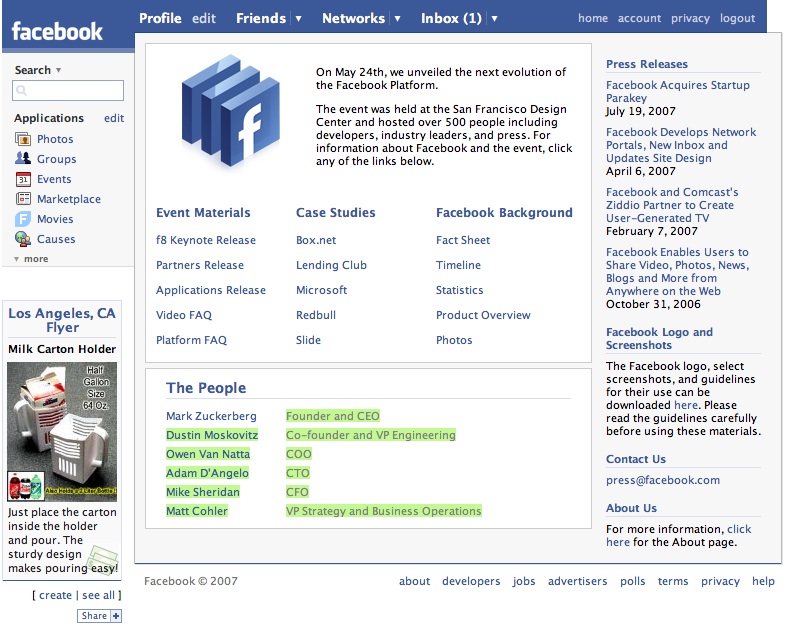Open Partners Release link
The height and width of the screenshot is (637, 794).
(x=200, y=265)
